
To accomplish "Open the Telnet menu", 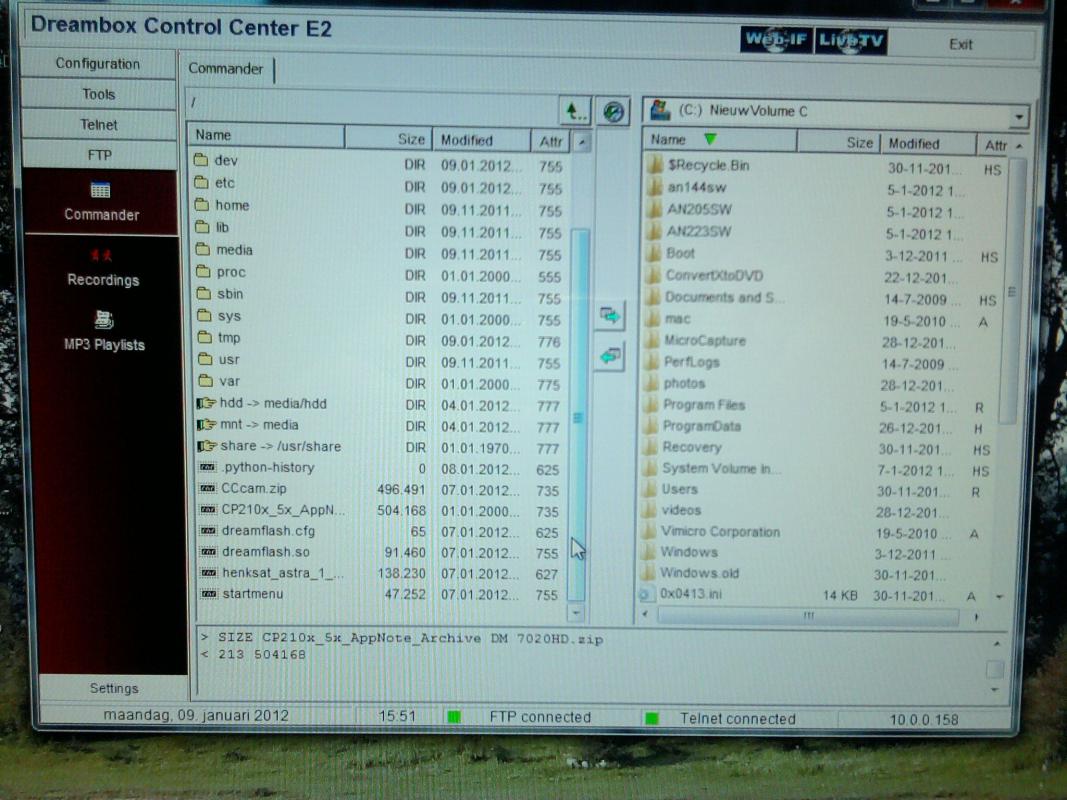I will pos(98,124).
